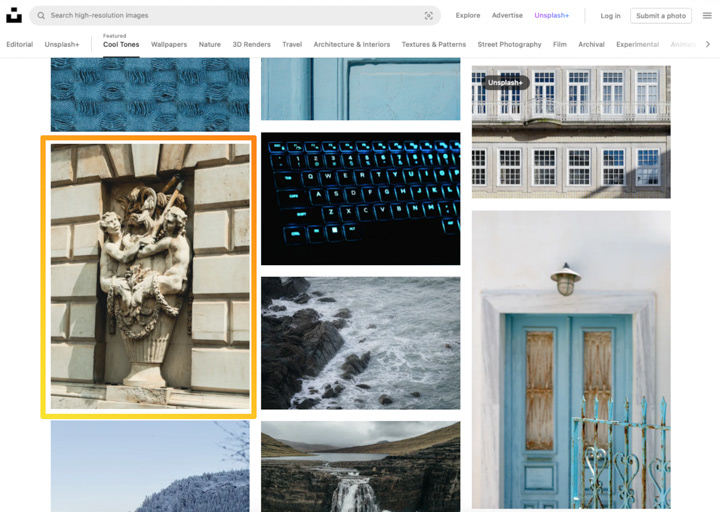Open the blue door with lamp photo
The height and width of the screenshot is (512, 720).
click(571, 360)
